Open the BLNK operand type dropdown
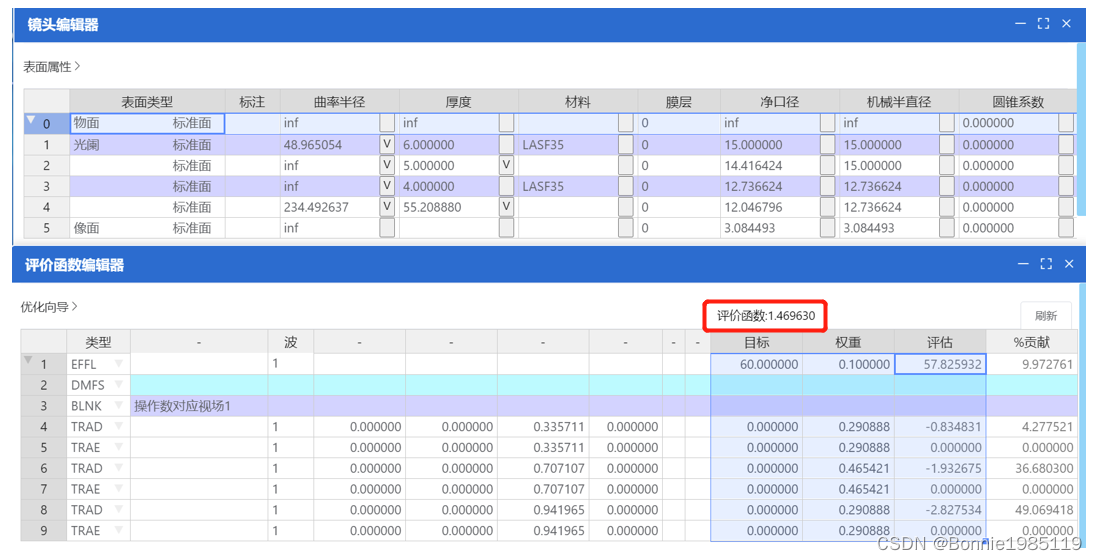This screenshot has width=1097, height=560. [118, 406]
